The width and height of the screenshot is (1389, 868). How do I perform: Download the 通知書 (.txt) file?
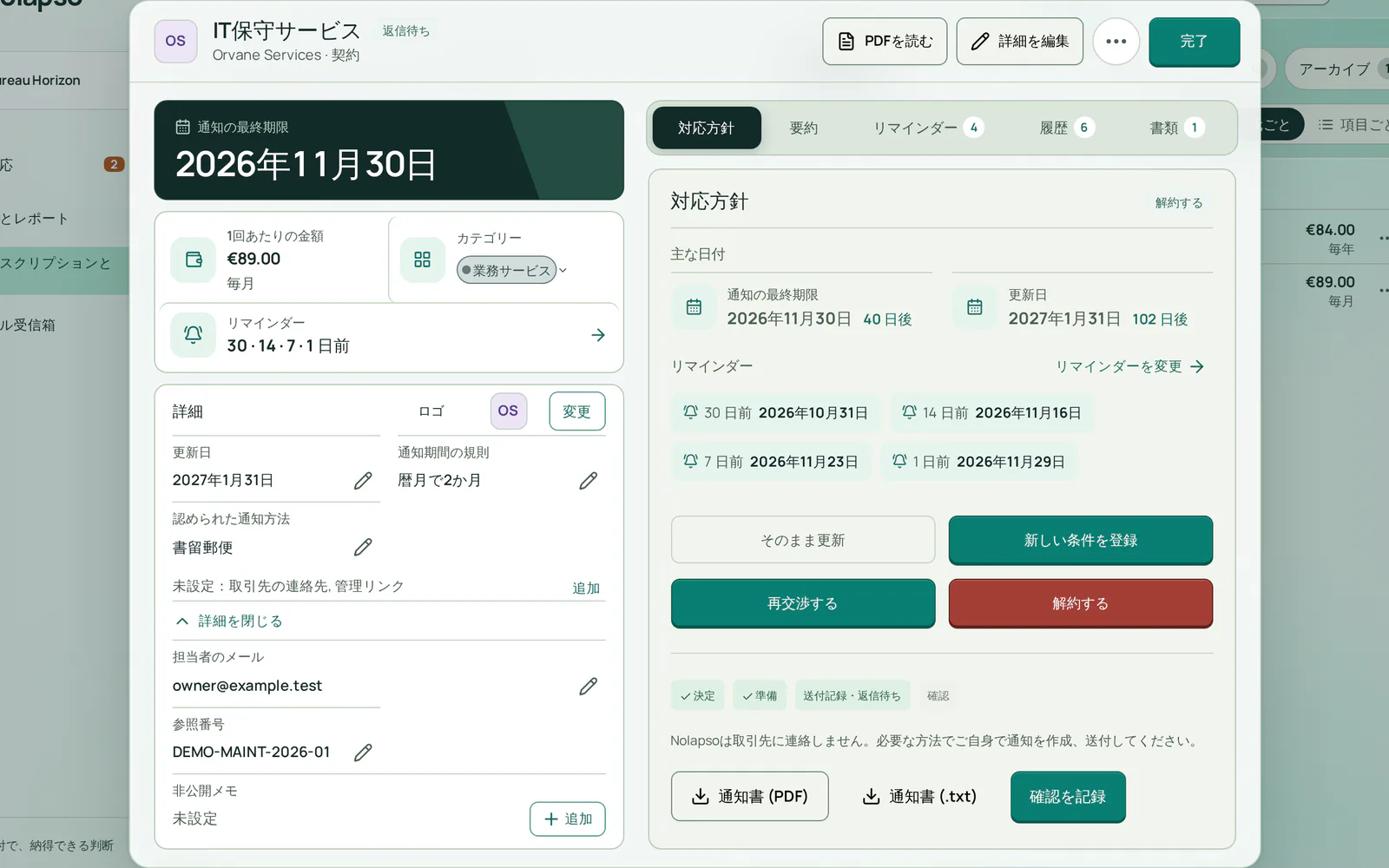coord(919,797)
